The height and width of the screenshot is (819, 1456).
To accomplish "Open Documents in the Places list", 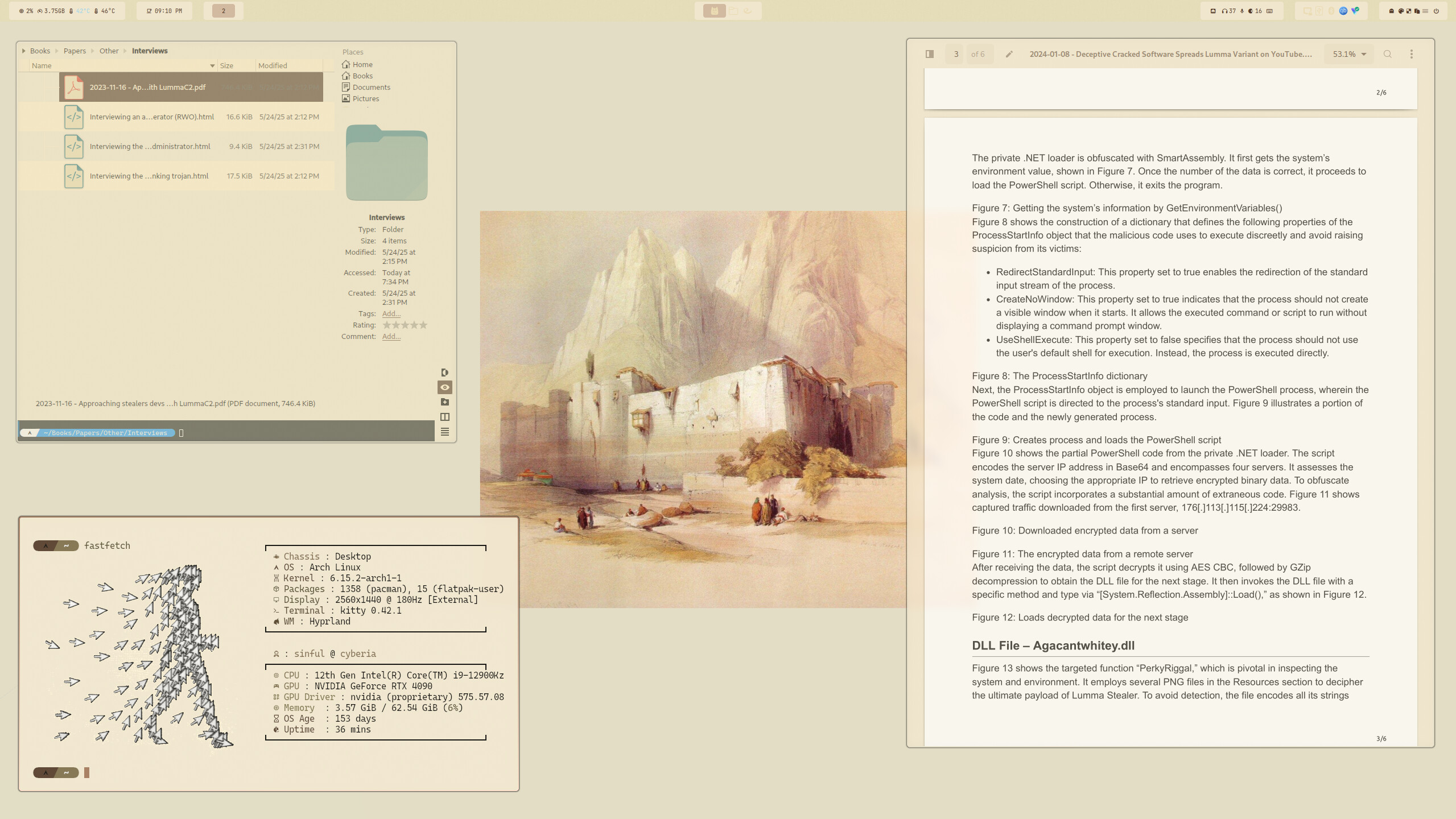I will coord(366,87).
